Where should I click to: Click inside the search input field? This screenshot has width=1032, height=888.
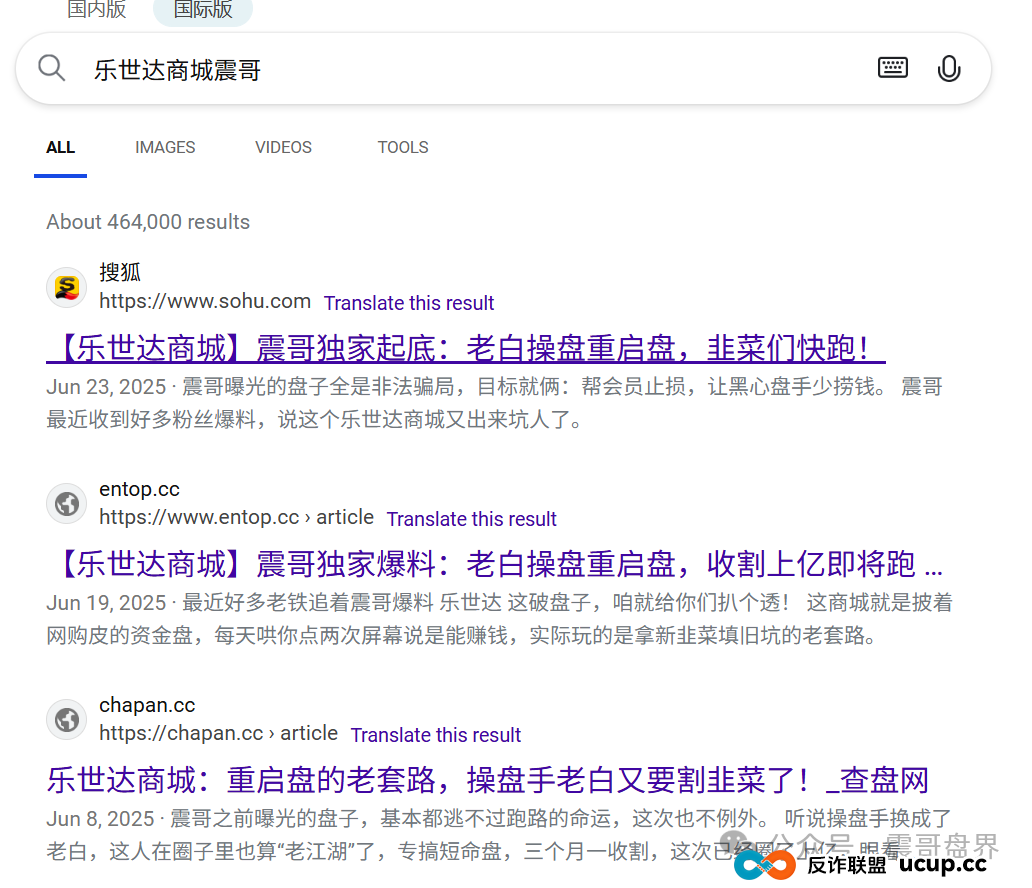(x=400, y=70)
